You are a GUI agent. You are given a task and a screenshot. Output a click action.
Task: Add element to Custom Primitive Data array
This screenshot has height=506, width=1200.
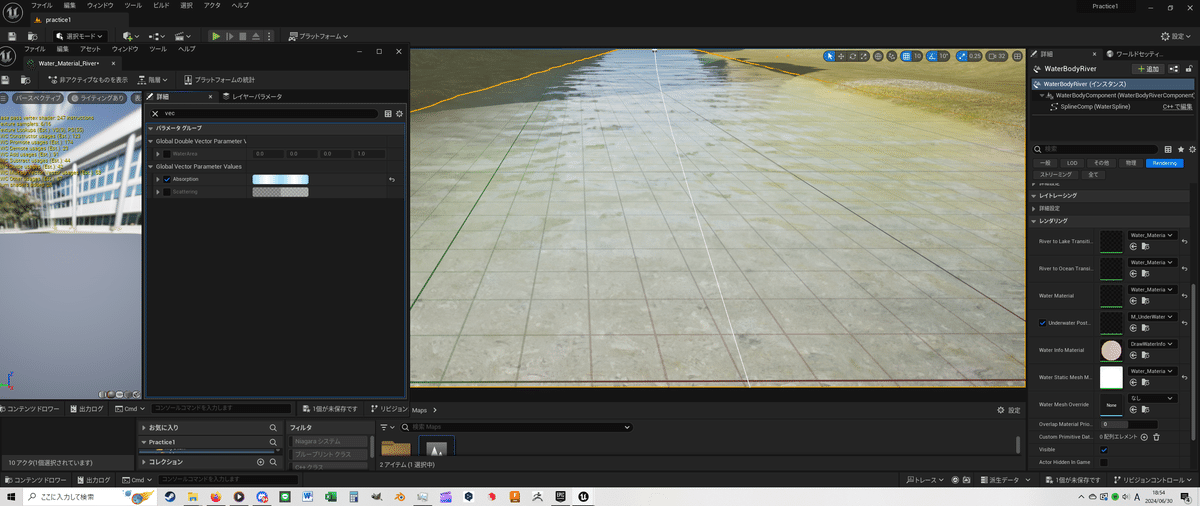tap(1144, 437)
